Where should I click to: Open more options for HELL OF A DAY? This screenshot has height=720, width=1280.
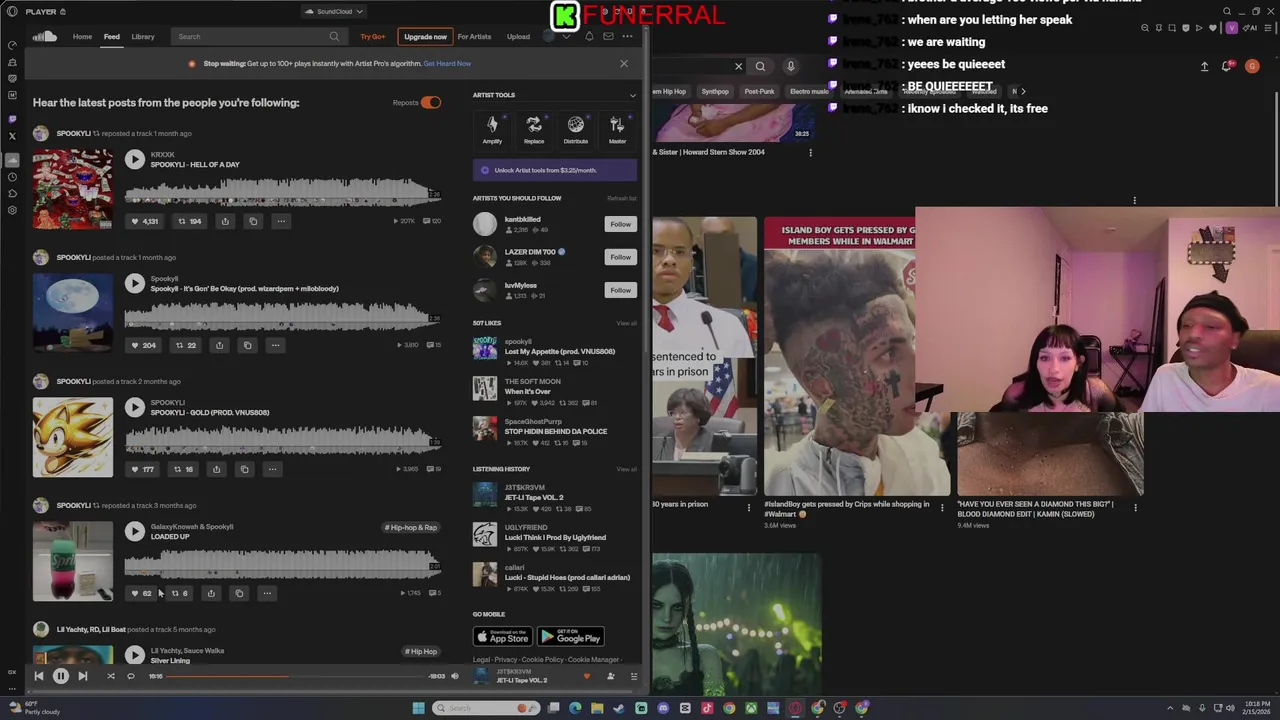281,221
